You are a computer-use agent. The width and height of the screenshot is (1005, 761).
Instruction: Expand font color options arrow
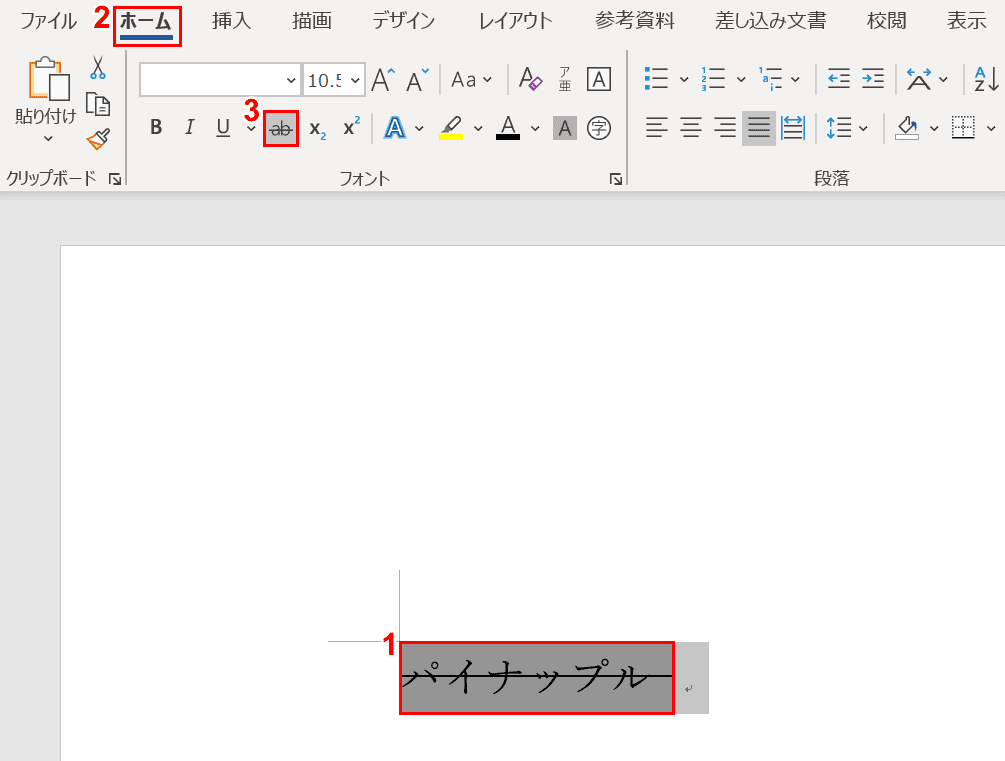tap(535, 128)
